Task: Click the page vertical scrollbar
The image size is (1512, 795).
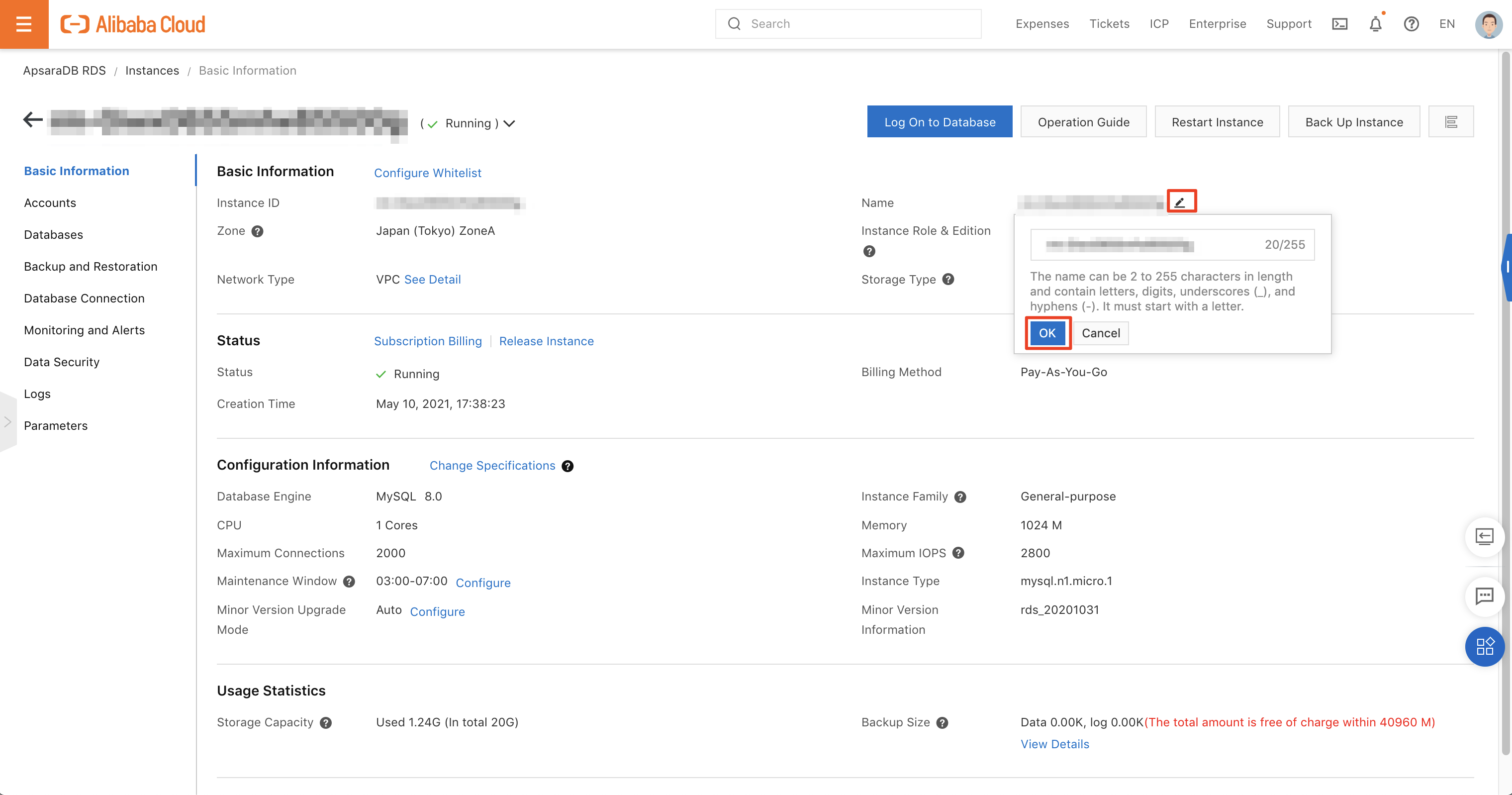Action: click(1505, 403)
